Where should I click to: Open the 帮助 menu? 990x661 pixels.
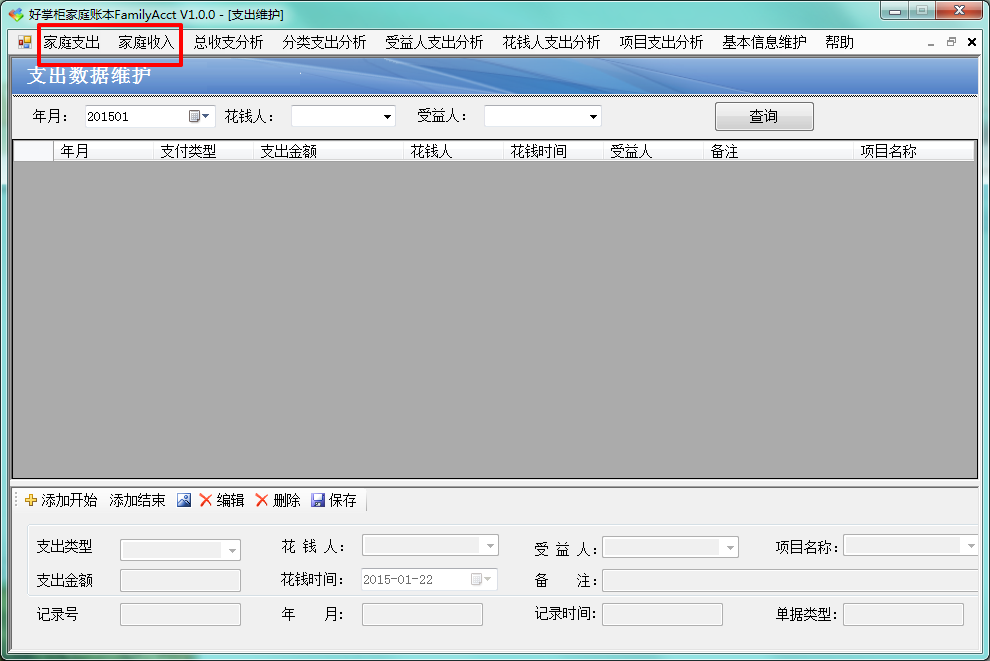coord(839,42)
